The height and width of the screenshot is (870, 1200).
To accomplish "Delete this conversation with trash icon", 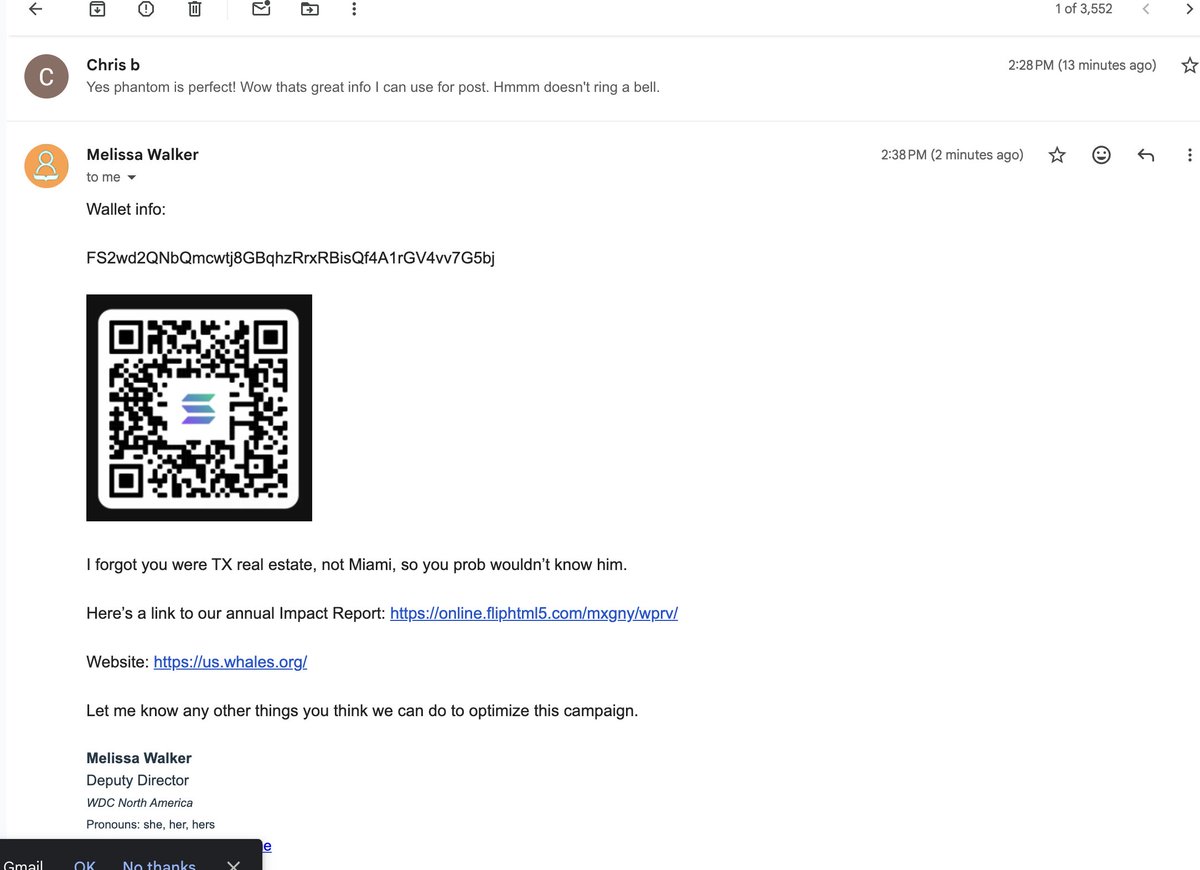I will click(195, 9).
